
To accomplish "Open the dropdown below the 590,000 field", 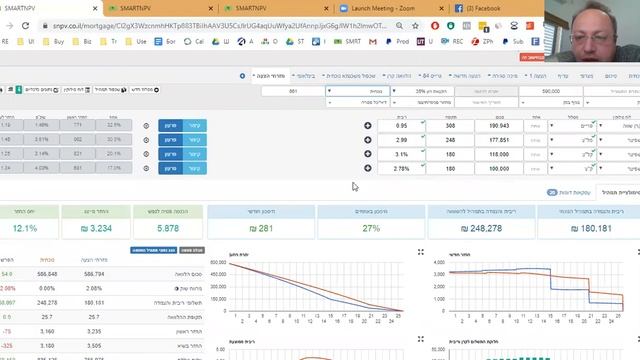I will pyautogui.click(x=551, y=102).
